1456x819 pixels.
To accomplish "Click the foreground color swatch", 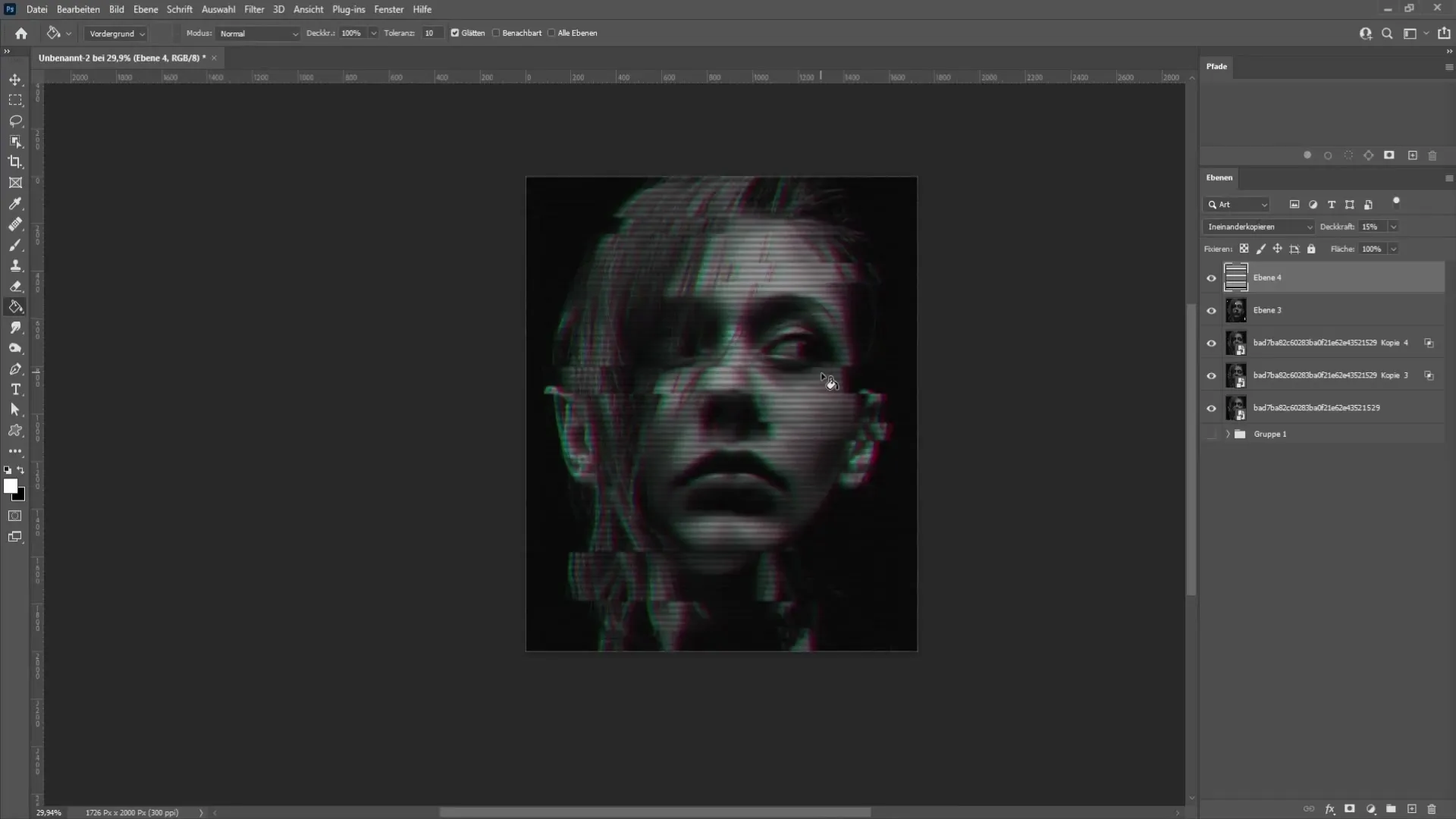I will tap(10, 486).
